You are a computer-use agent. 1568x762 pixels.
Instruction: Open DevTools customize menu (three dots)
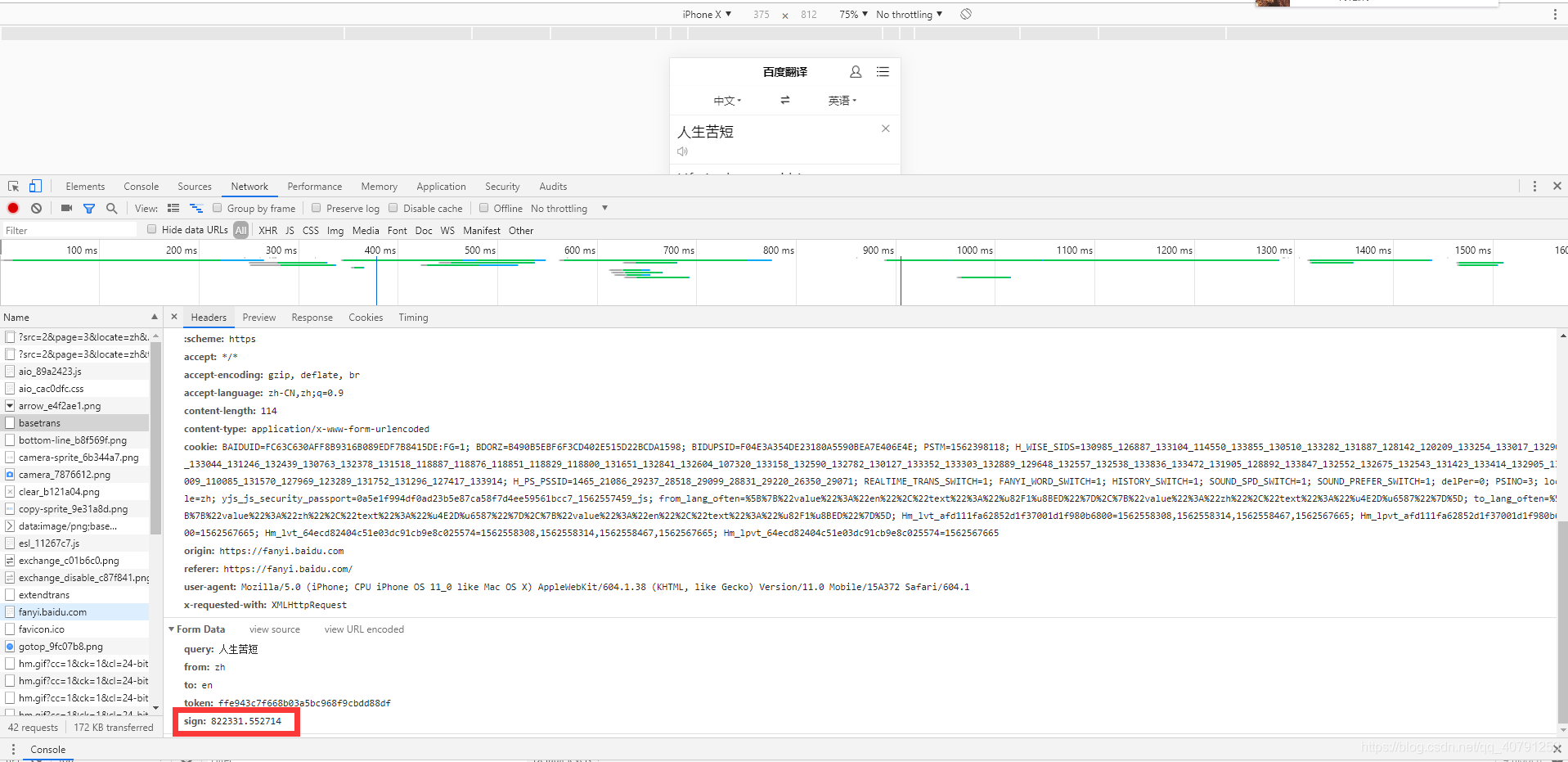coord(1534,187)
